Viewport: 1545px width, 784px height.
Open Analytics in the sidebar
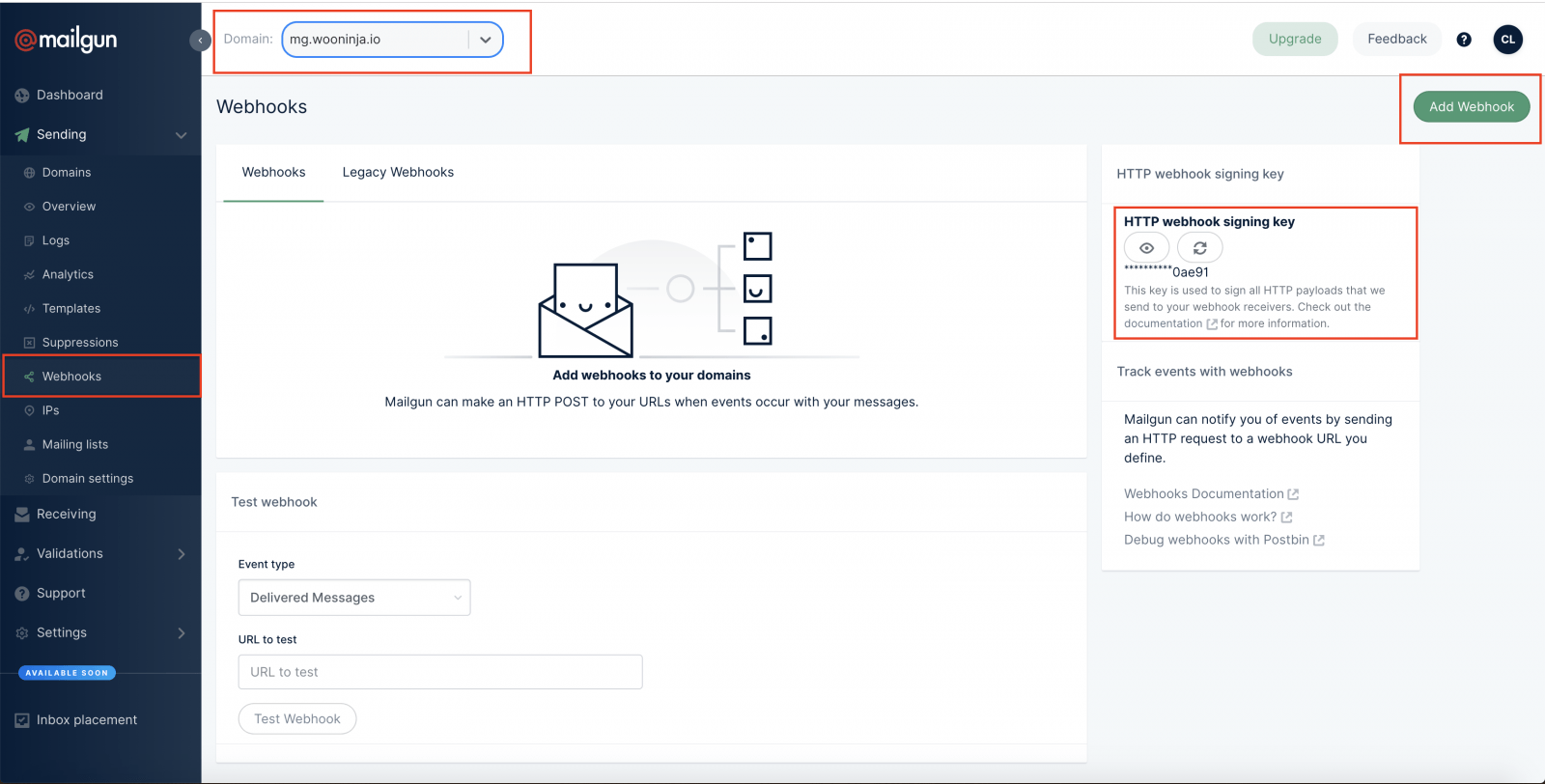click(x=68, y=274)
